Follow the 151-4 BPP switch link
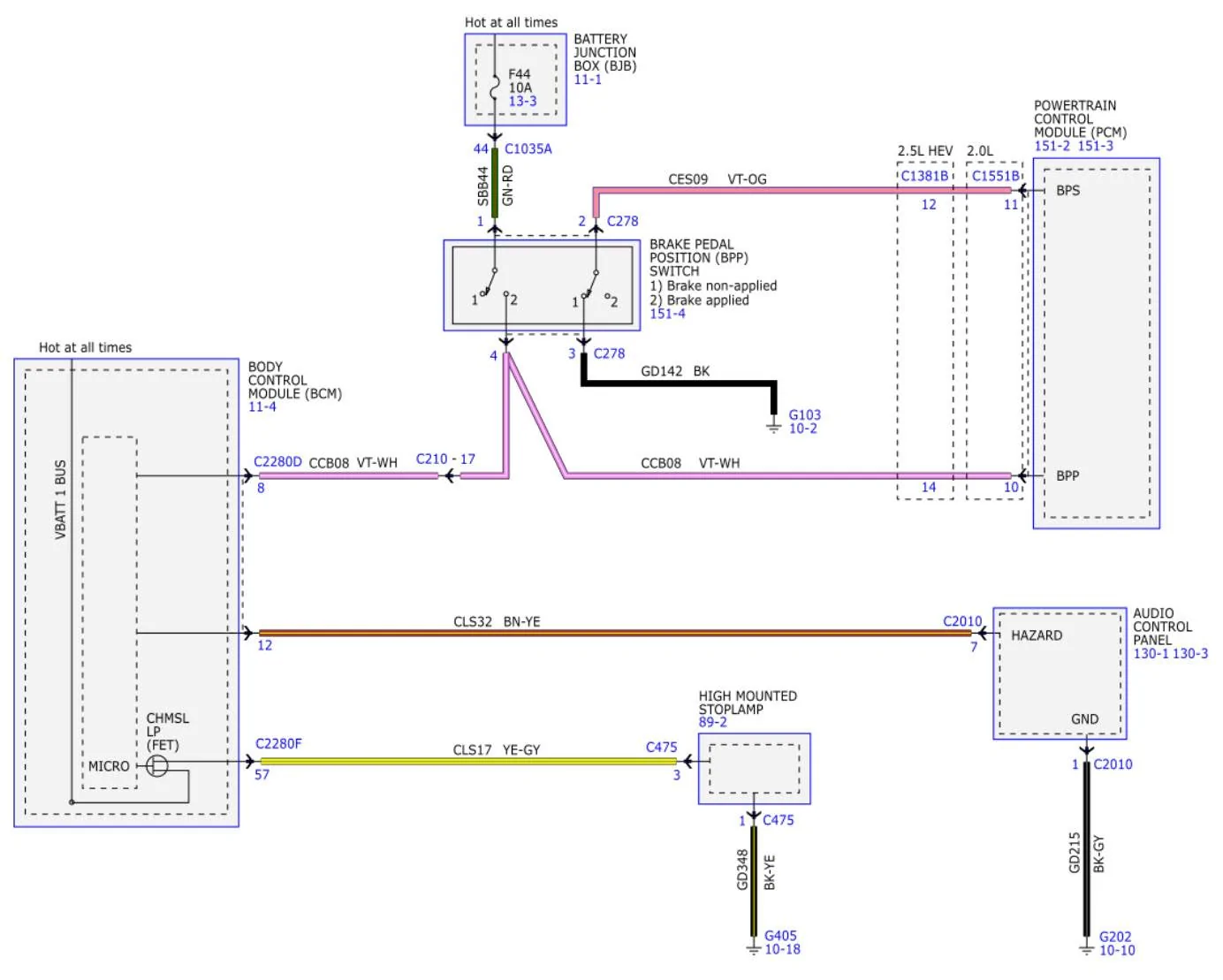This screenshot has width=1223, height=980. tap(667, 314)
